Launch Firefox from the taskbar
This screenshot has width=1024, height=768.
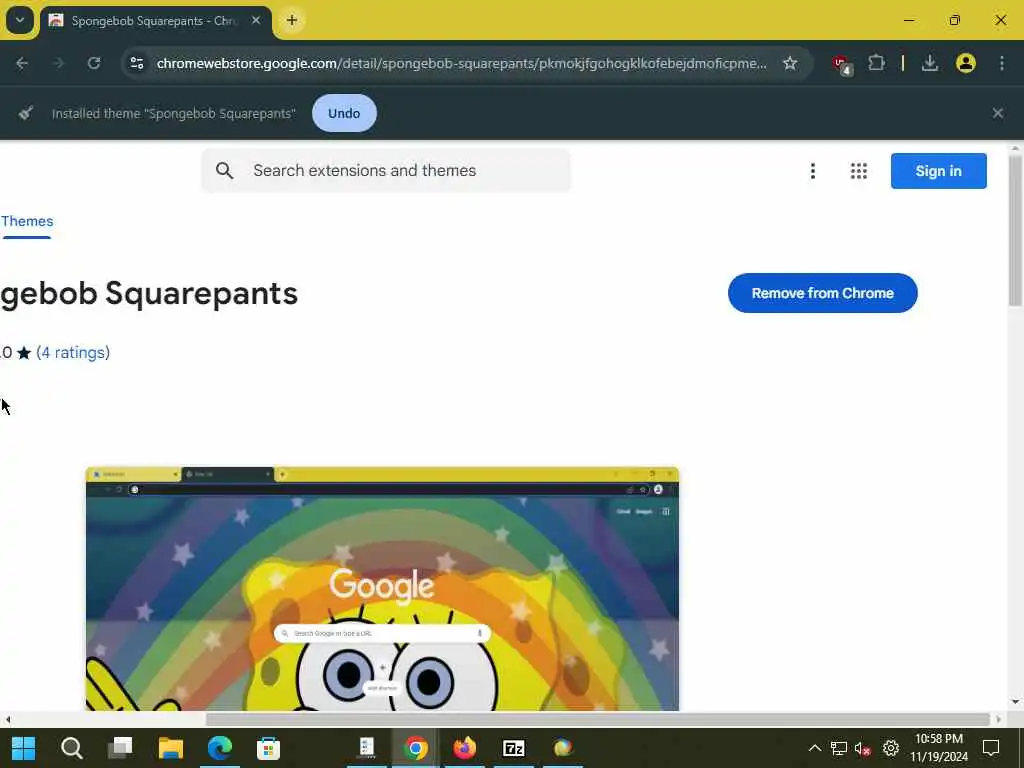(464, 748)
